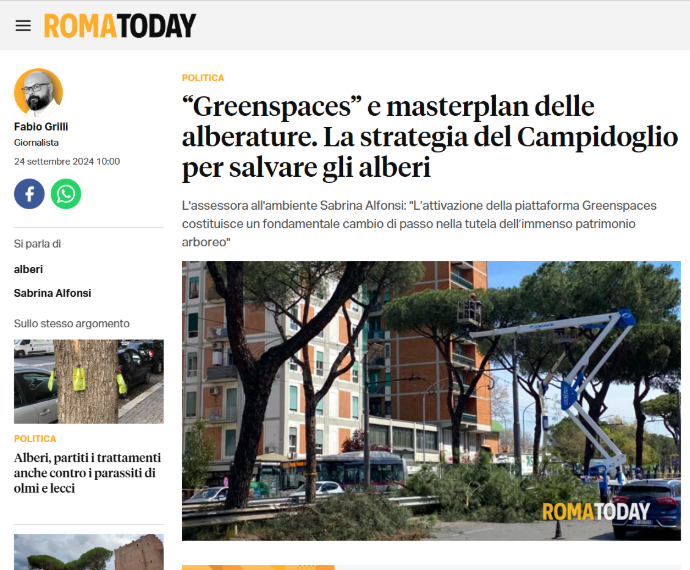The height and width of the screenshot is (570, 690).
Task: Click the ROMATODAY logo in the header
Action: click(120, 26)
